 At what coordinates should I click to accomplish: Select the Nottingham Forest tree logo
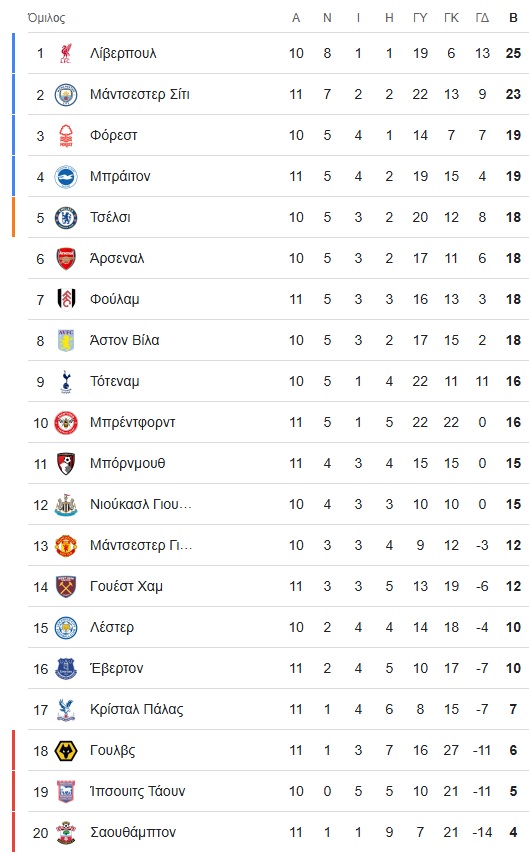click(x=66, y=135)
